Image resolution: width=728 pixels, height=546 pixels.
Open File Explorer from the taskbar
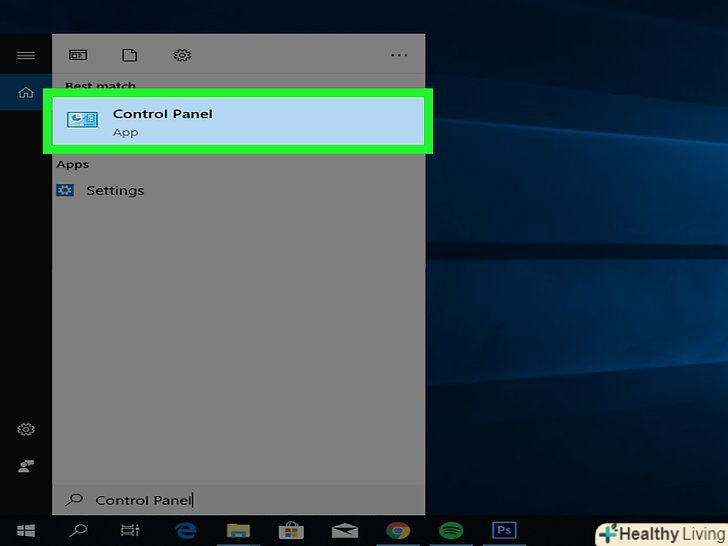coord(238,531)
